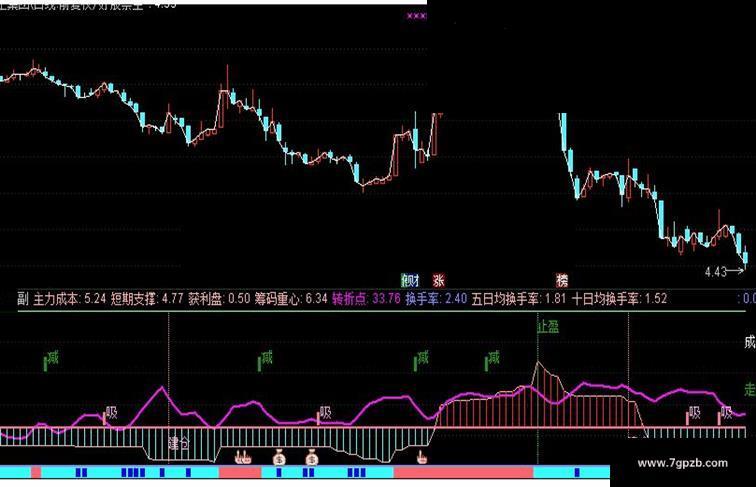Click the red 涨 info marker

click(x=438, y=280)
